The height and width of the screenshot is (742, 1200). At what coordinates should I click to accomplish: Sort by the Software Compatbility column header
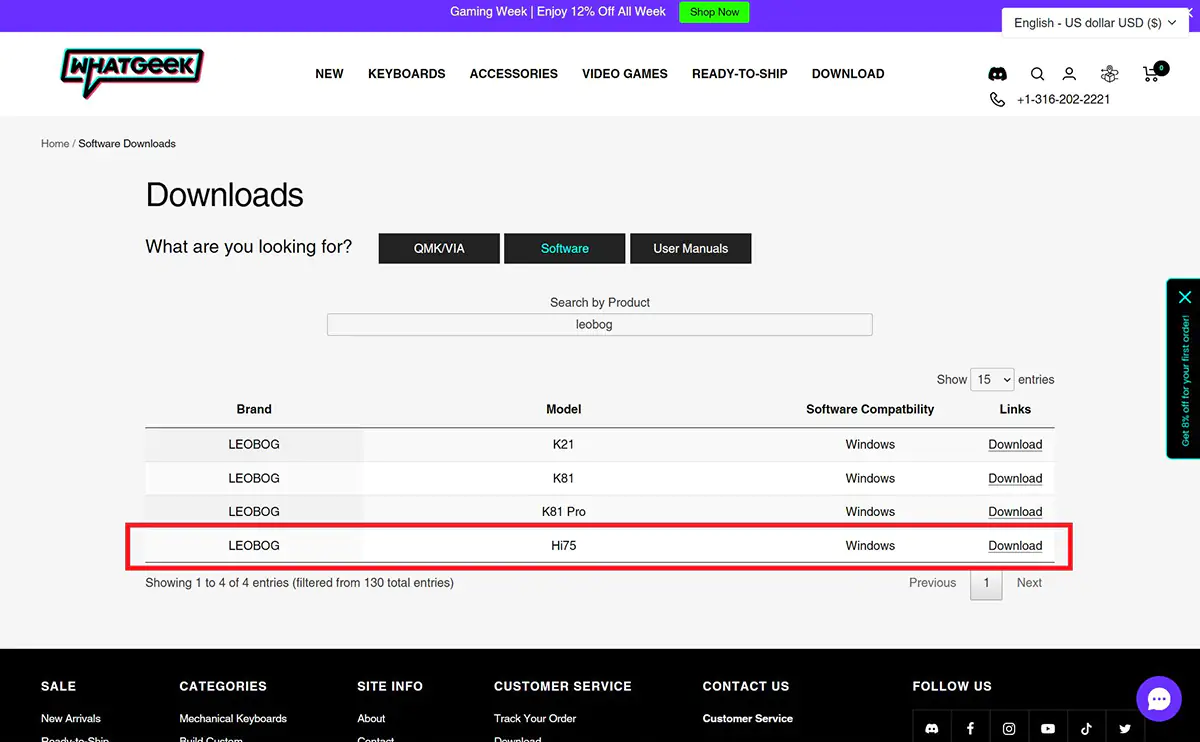point(870,409)
